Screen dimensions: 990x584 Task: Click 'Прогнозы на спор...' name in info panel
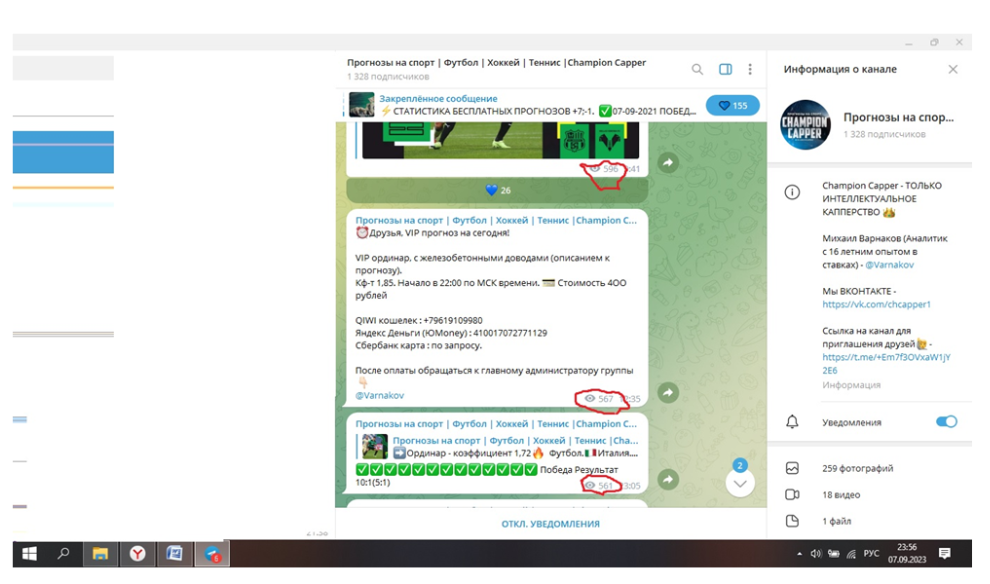click(898, 117)
